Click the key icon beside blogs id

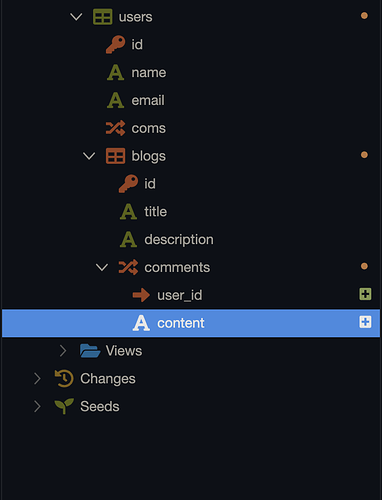click(x=128, y=184)
